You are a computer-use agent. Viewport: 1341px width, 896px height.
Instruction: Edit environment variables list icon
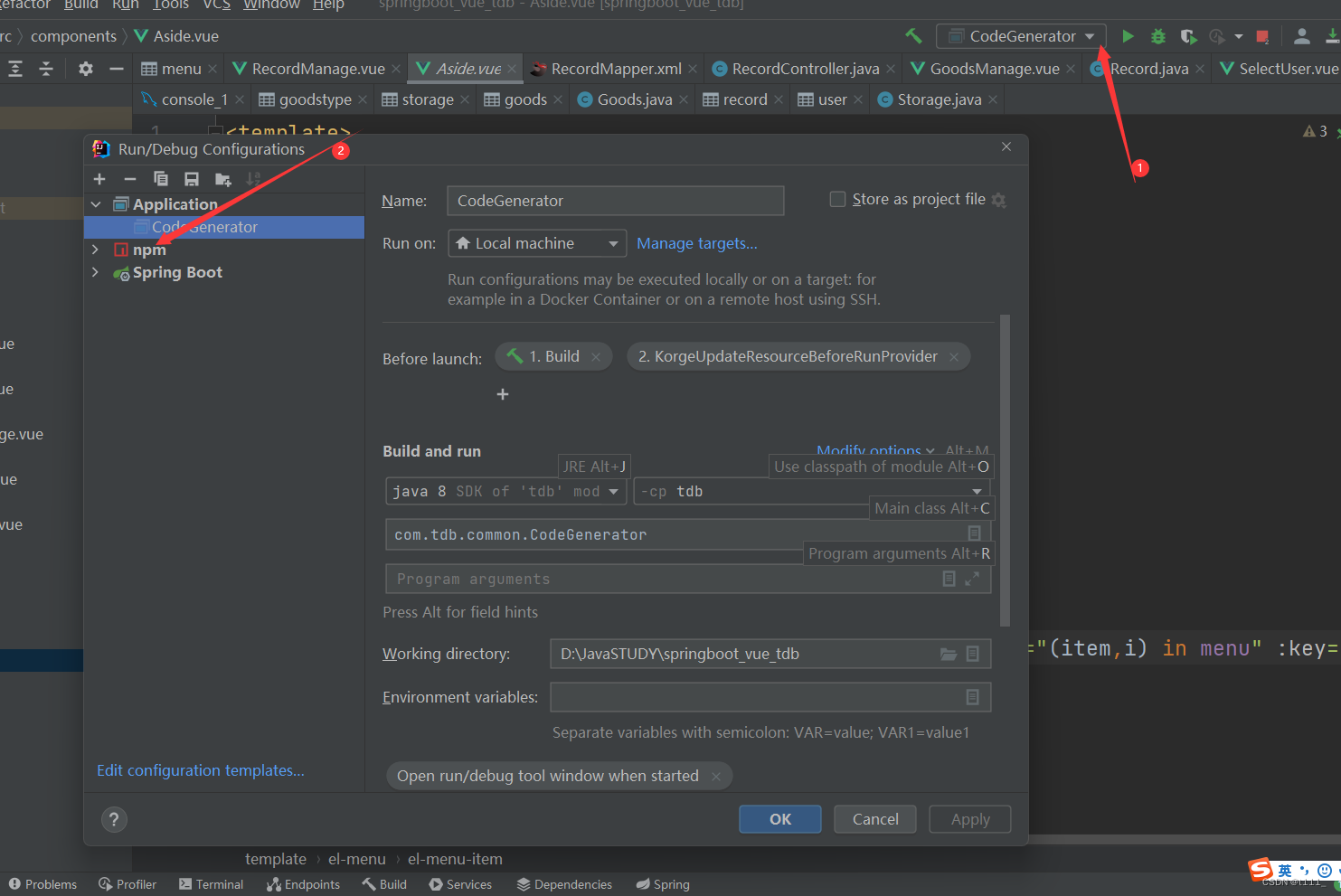click(x=973, y=697)
